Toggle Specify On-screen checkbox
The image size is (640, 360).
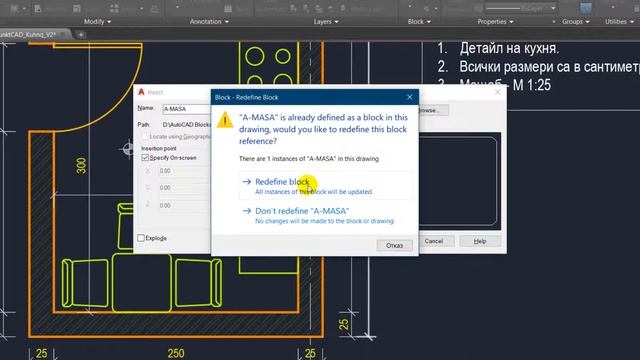click(x=145, y=158)
